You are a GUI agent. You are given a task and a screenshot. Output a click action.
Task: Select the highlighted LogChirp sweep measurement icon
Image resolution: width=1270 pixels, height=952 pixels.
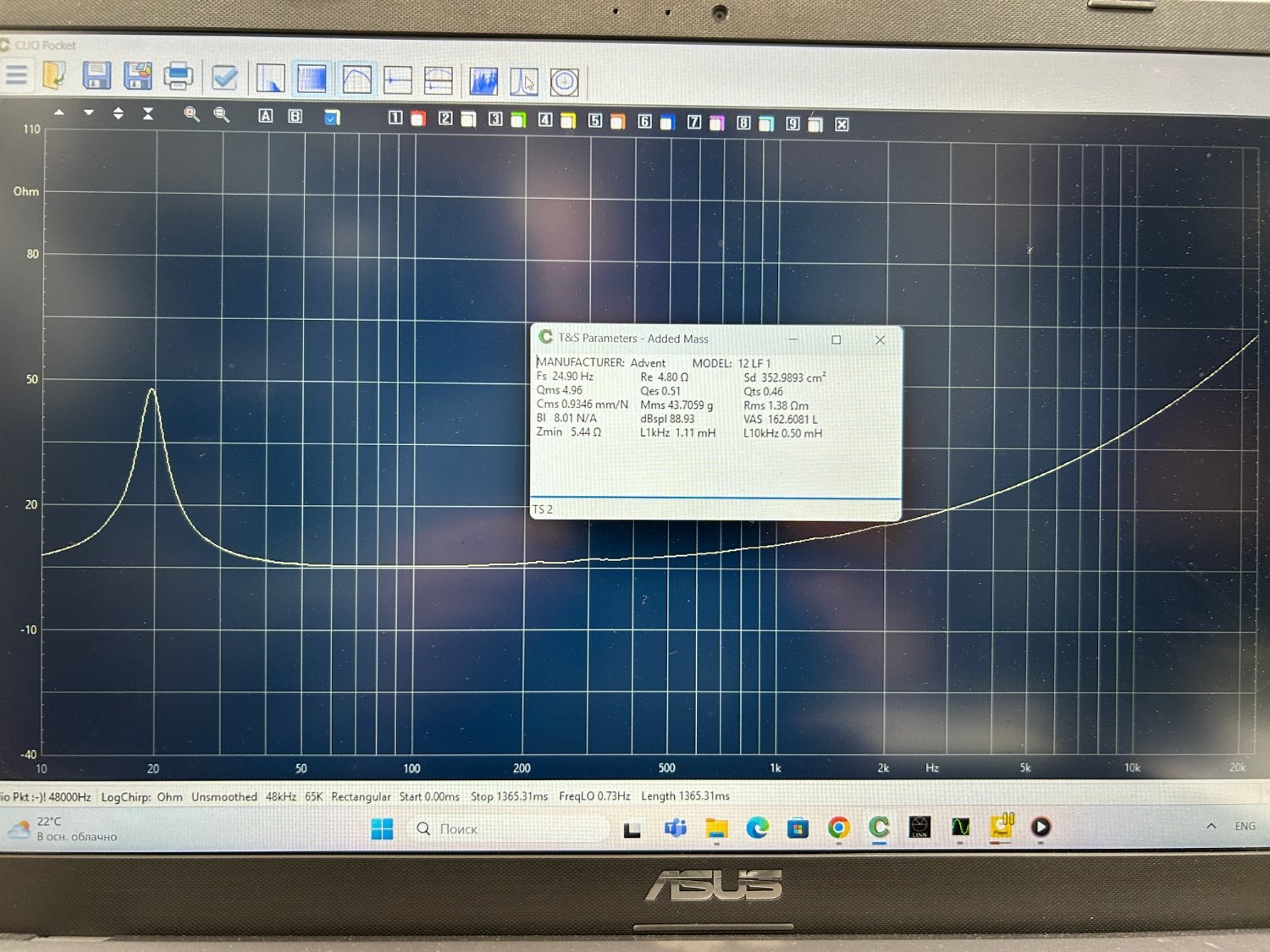pos(312,80)
